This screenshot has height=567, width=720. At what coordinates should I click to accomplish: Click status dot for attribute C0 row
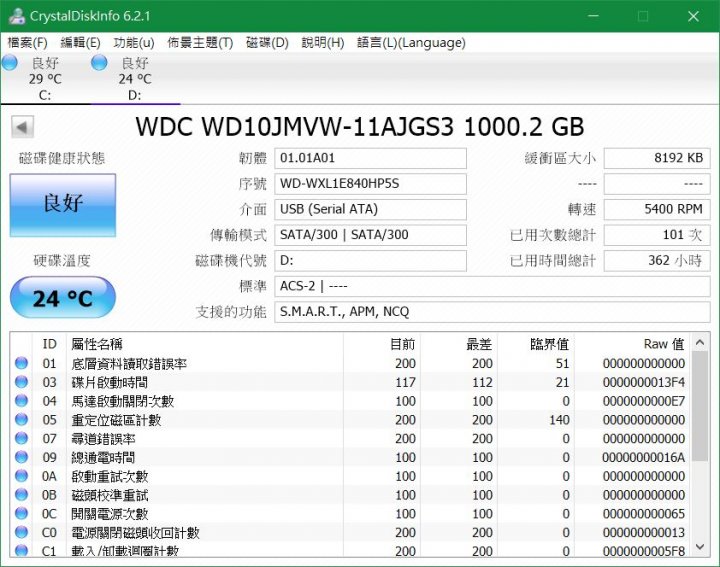coord(21,533)
